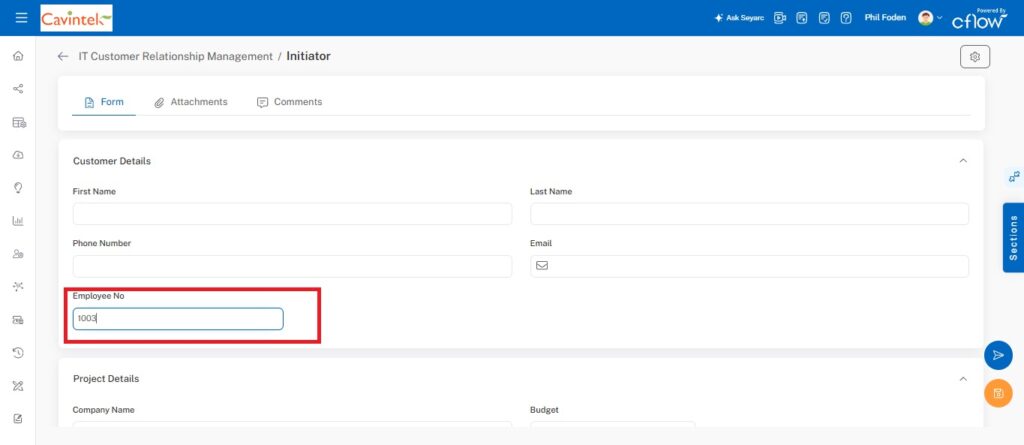The width and height of the screenshot is (1024, 445).
Task: Click the Ask Seyarc button
Action: (x=739, y=18)
